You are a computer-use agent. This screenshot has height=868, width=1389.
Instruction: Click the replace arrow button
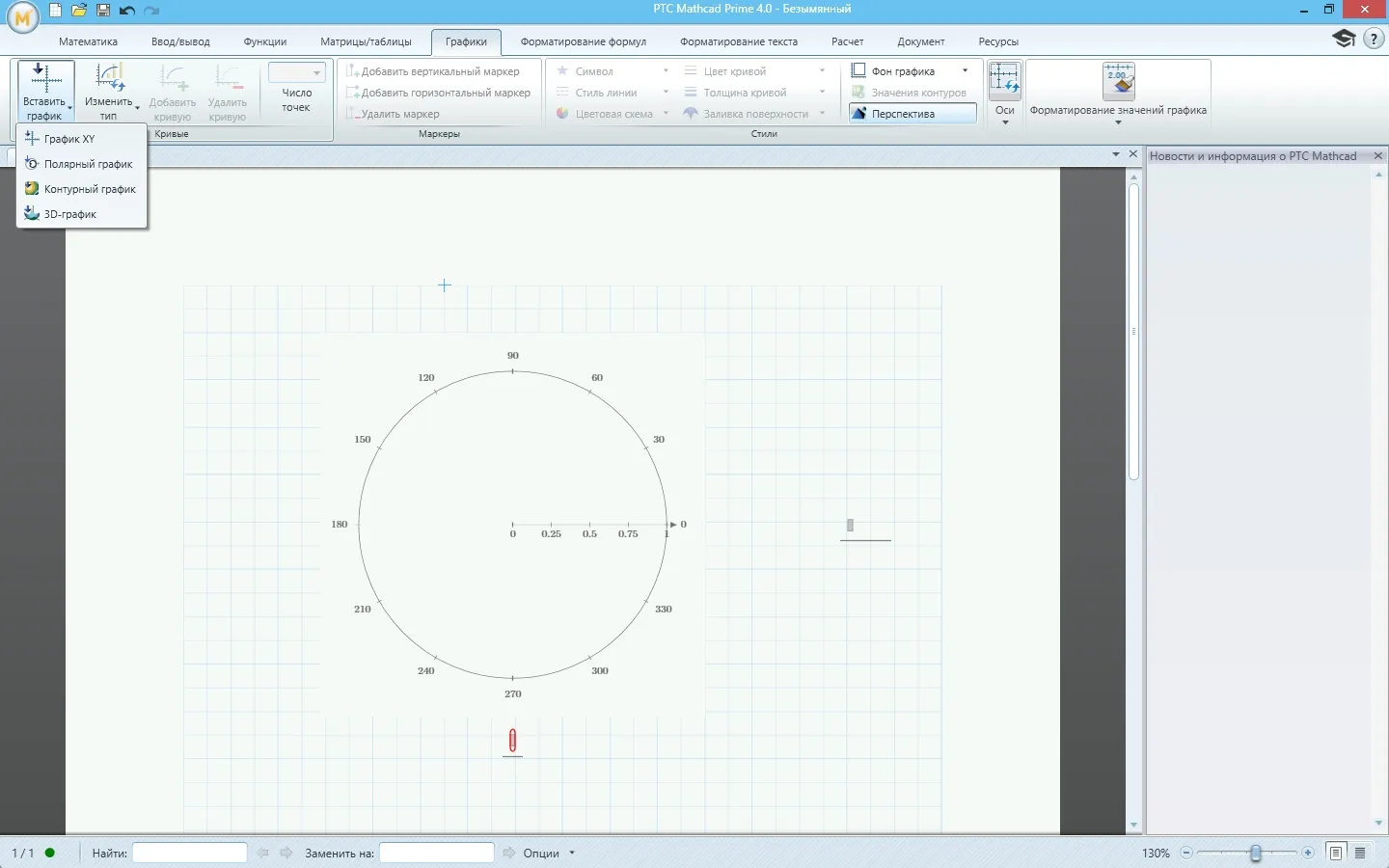coord(509,853)
